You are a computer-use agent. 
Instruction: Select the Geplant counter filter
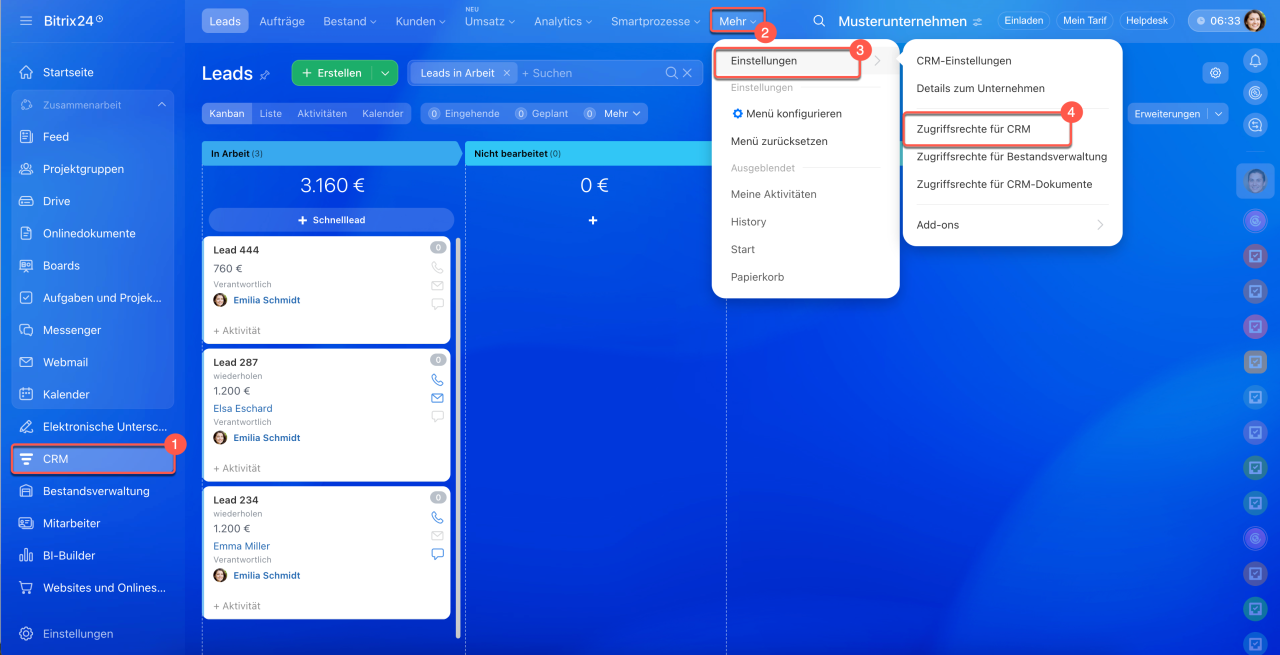tap(541, 114)
